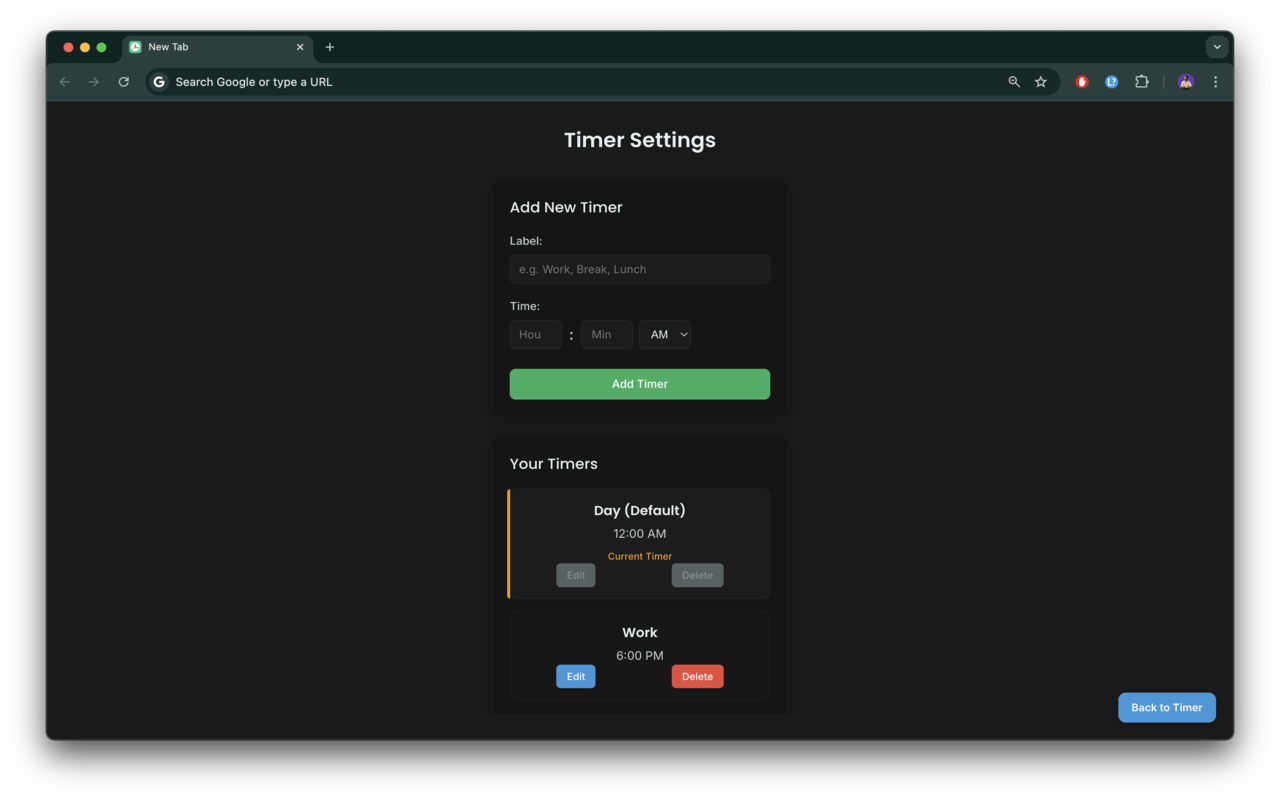This screenshot has height=800, width=1280.
Task: Click the Back to Timer button
Action: tap(1166, 707)
